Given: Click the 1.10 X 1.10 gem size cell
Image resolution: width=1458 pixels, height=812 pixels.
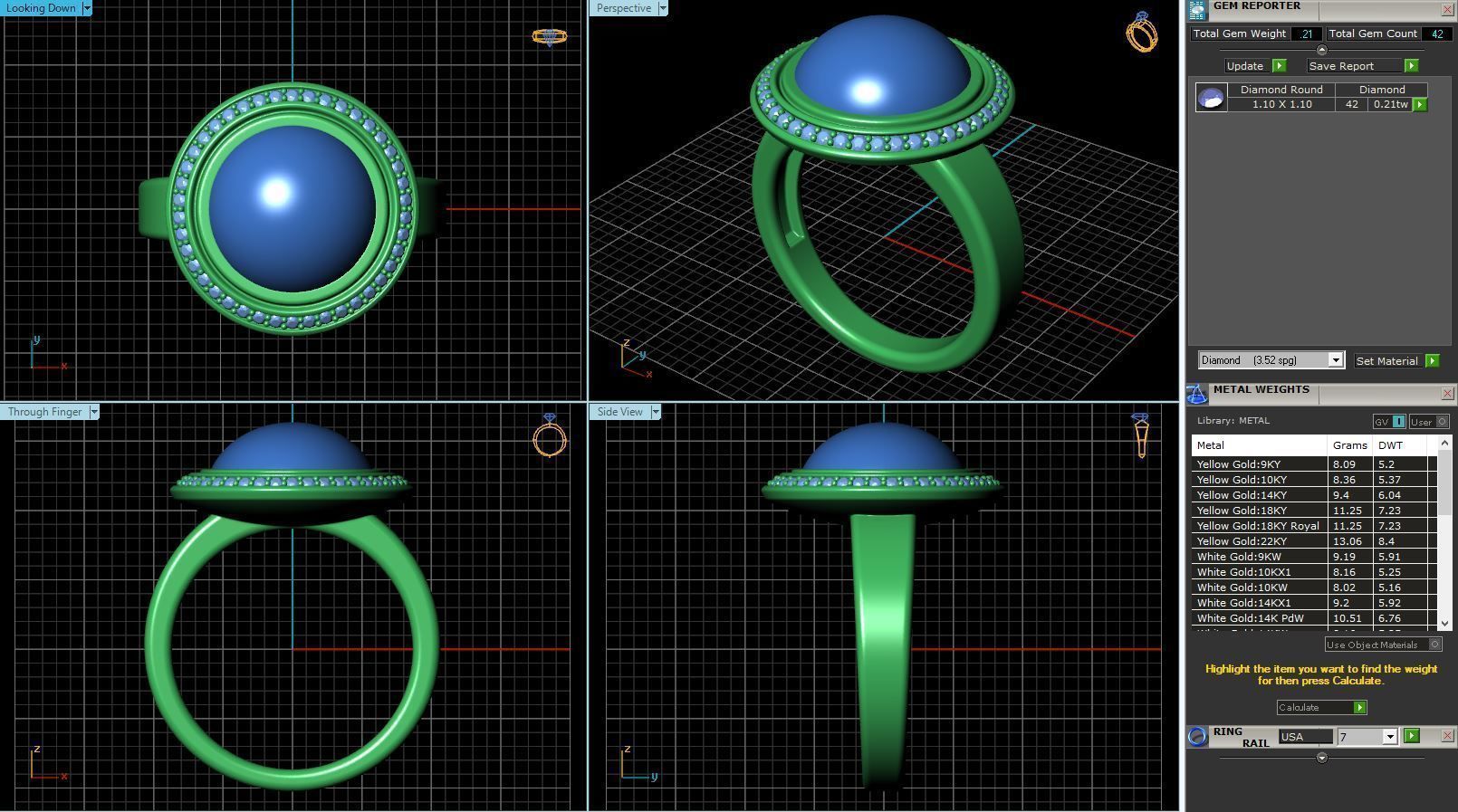Looking at the screenshot, I should (1281, 105).
